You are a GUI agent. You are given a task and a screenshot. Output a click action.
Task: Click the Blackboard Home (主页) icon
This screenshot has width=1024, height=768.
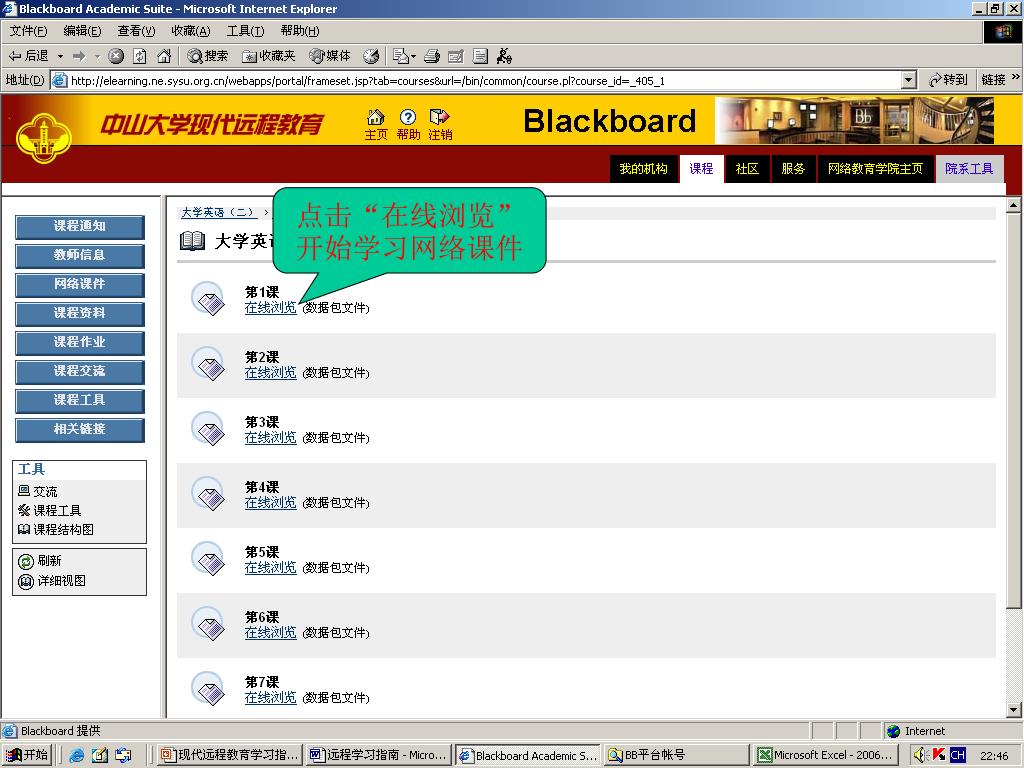coord(376,125)
